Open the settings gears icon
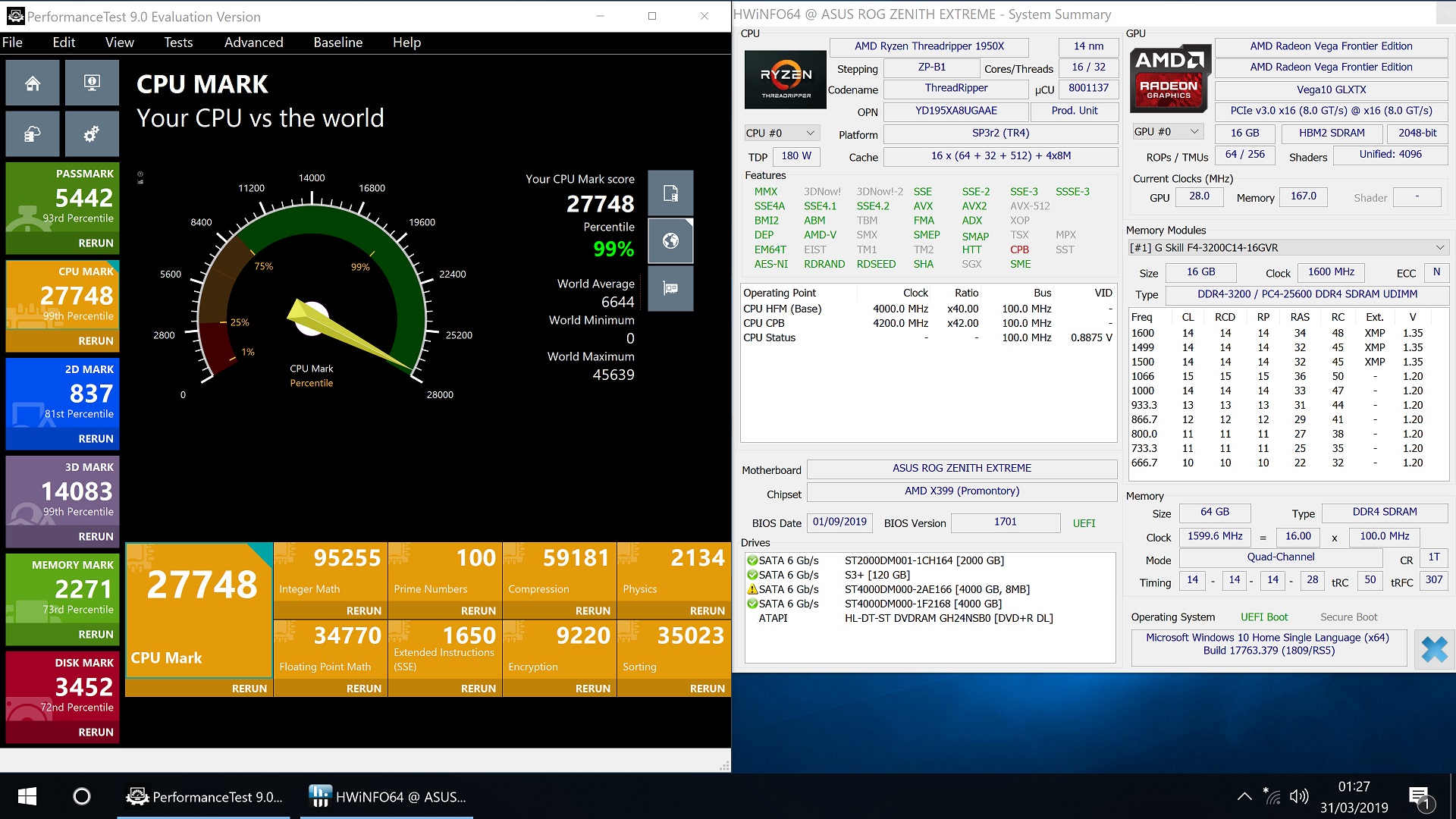 tap(92, 134)
